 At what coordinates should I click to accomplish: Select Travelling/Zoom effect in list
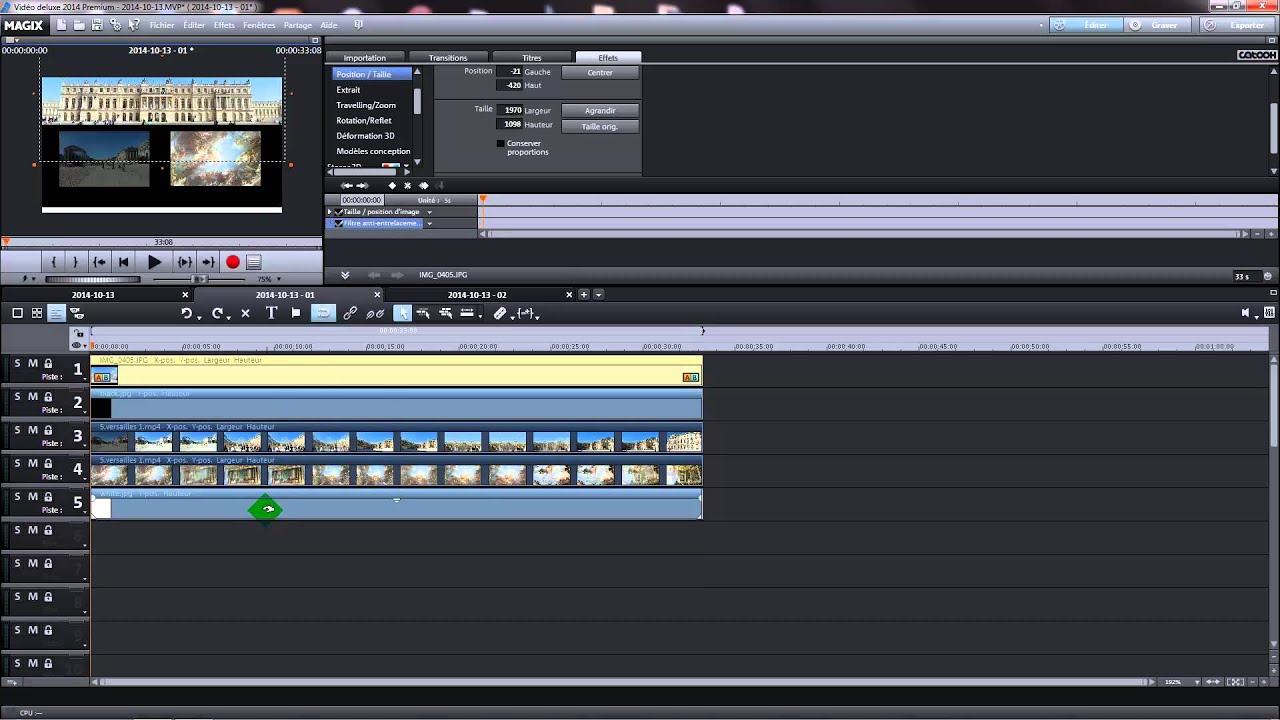(x=366, y=105)
